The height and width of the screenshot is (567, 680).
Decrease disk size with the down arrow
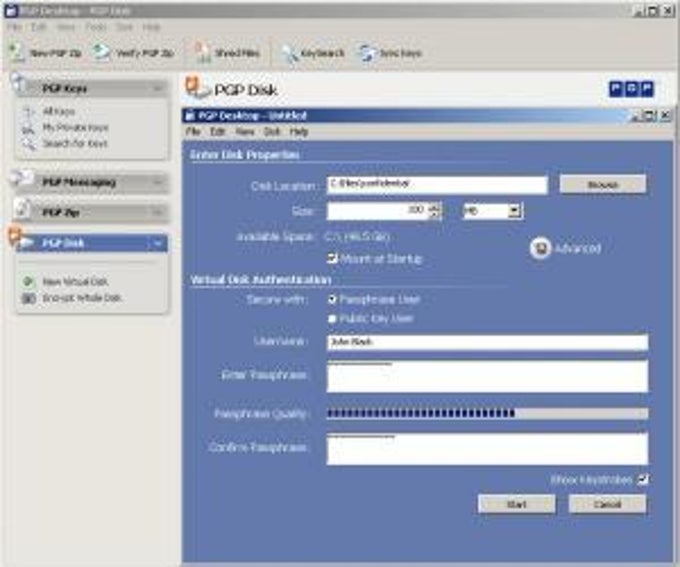coord(434,215)
